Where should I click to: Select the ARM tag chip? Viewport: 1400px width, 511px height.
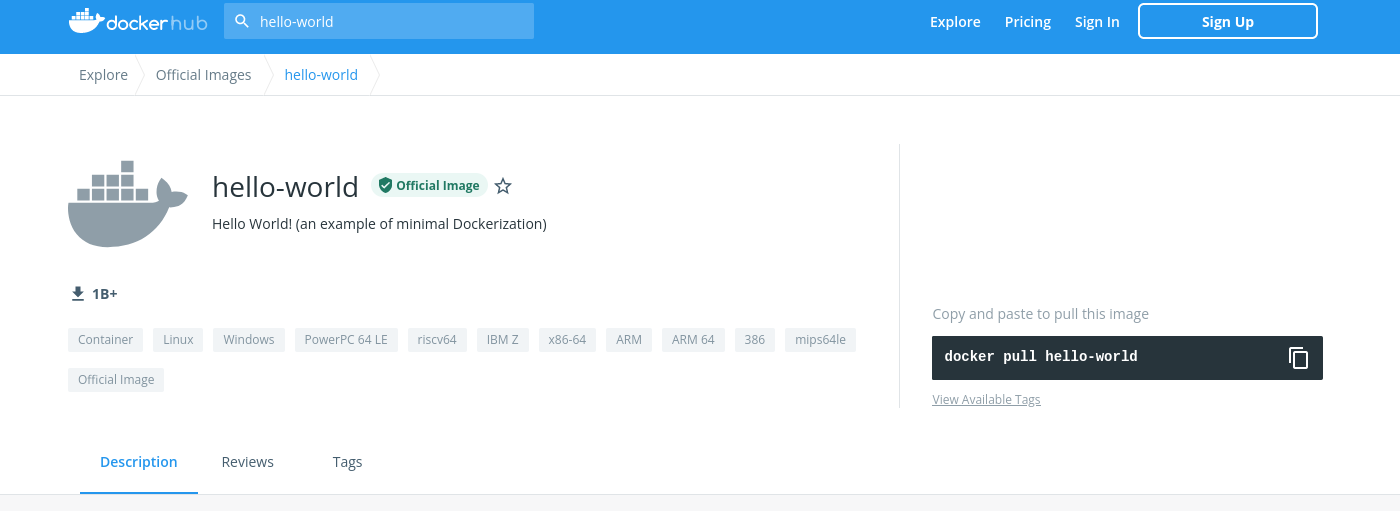629,340
